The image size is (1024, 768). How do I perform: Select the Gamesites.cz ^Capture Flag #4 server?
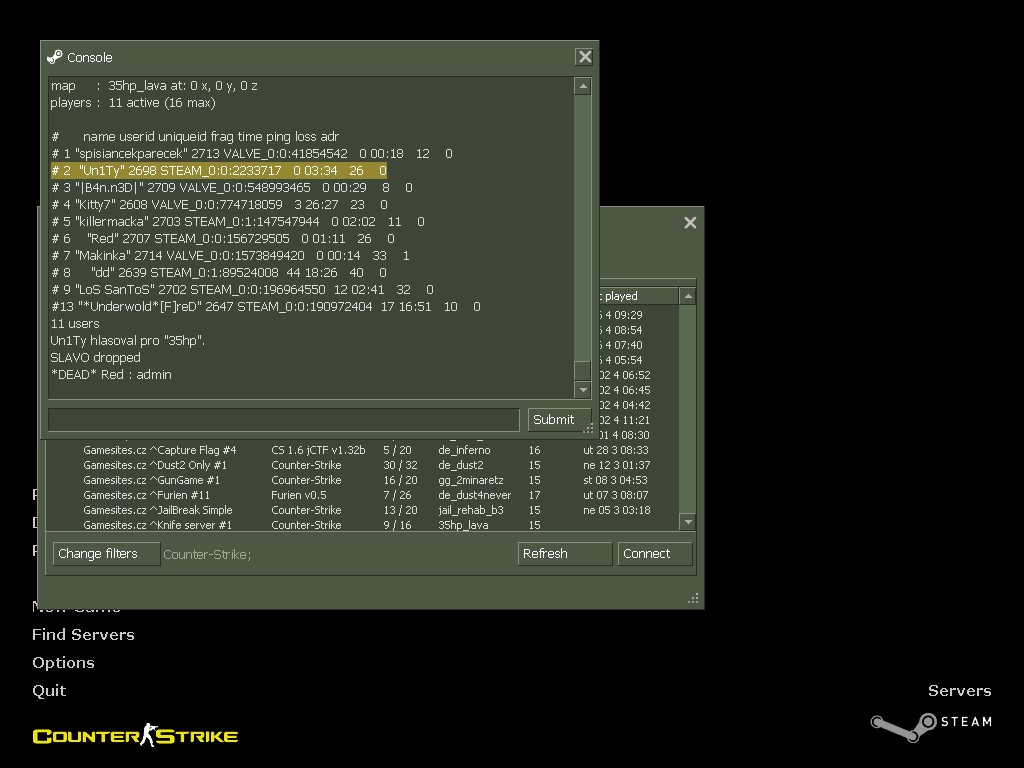pos(360,450)
